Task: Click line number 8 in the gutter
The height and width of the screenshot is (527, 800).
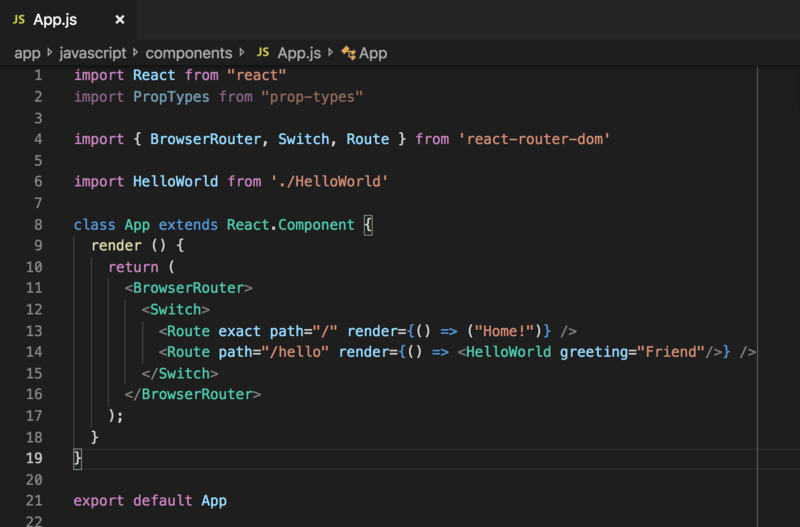Action: (x=38, y=225)
